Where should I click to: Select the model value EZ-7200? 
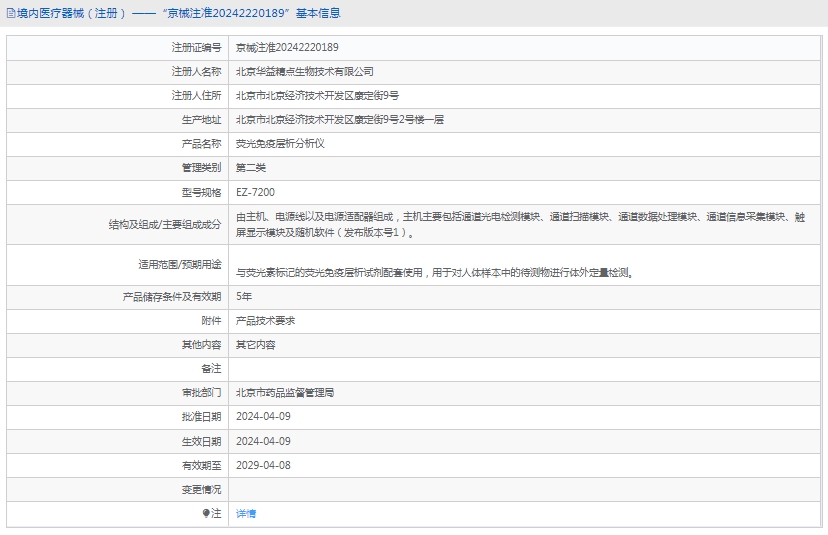tap(255, 192)
